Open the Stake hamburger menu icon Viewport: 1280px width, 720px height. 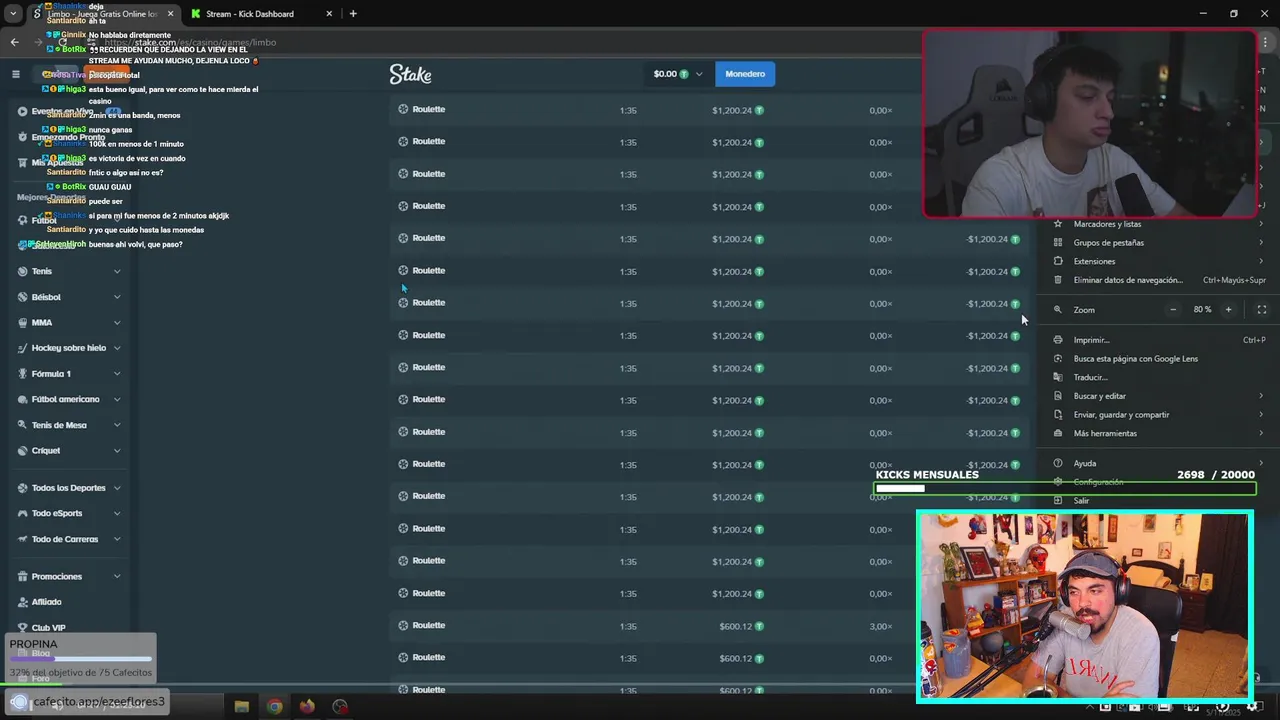[x=16, y=74]
